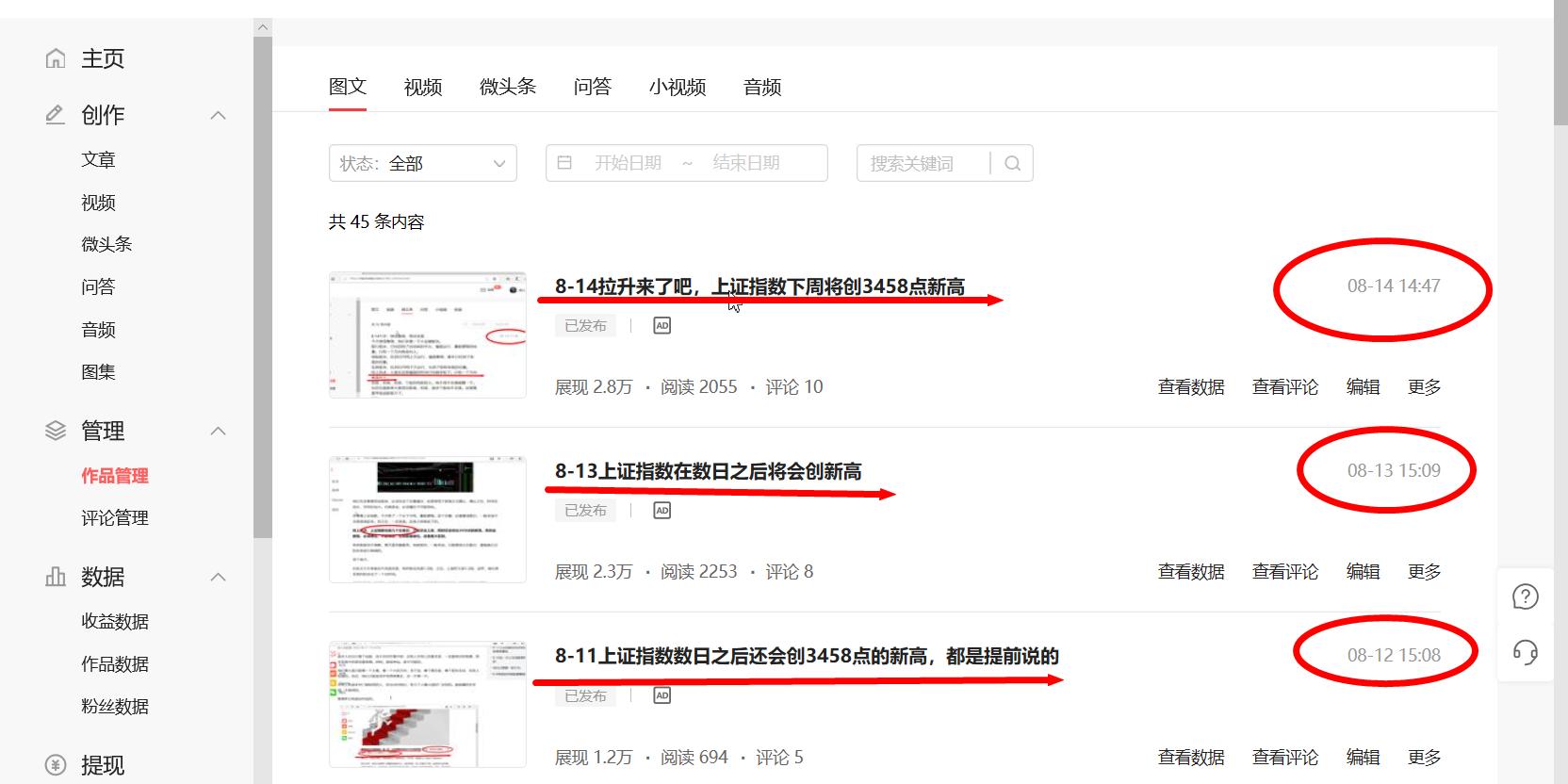Open 更多 menu for 8-13 article
Screen dimensions: 1568x784
pos(1424,572)
